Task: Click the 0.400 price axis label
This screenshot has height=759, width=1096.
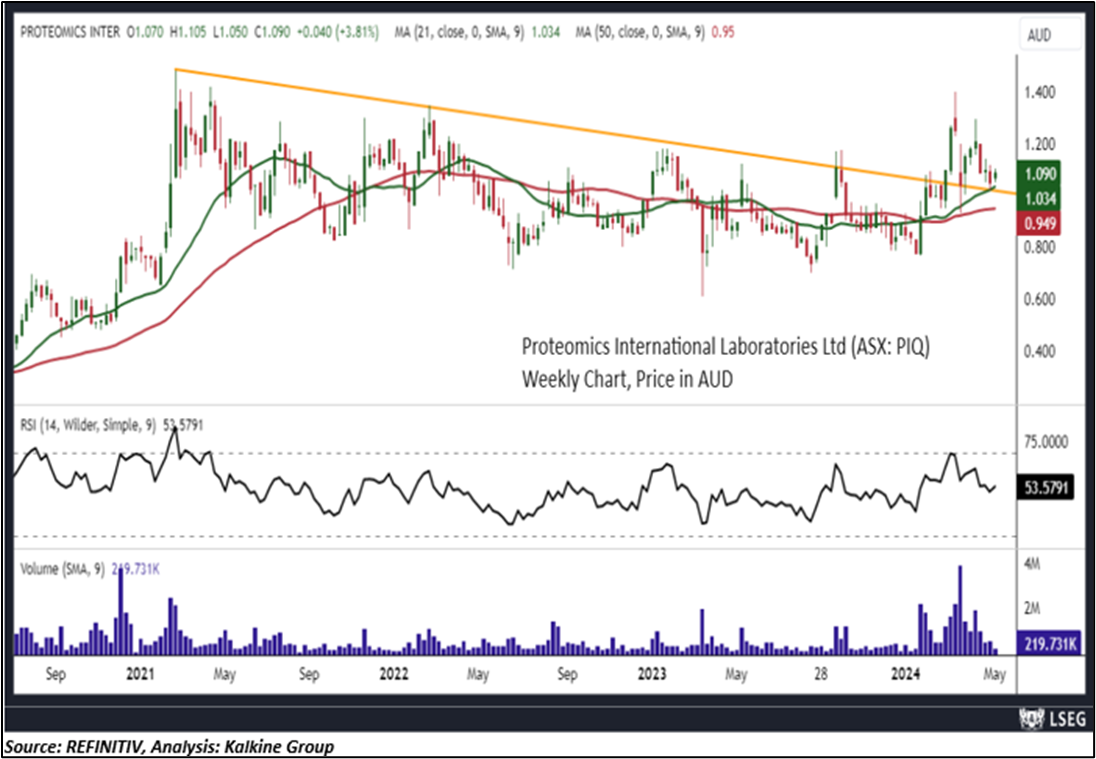Action: point(1041,352)
